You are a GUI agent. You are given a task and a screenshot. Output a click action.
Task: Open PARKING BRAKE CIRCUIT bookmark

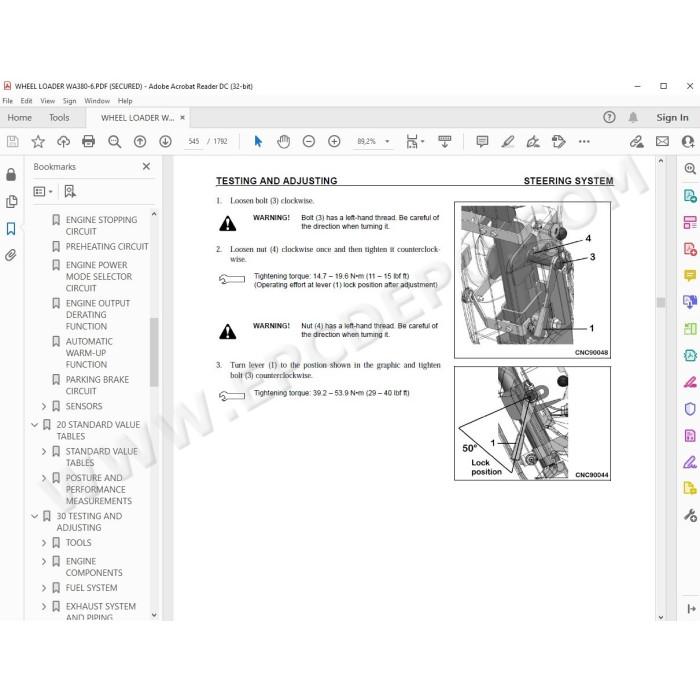tap(97, 385)
